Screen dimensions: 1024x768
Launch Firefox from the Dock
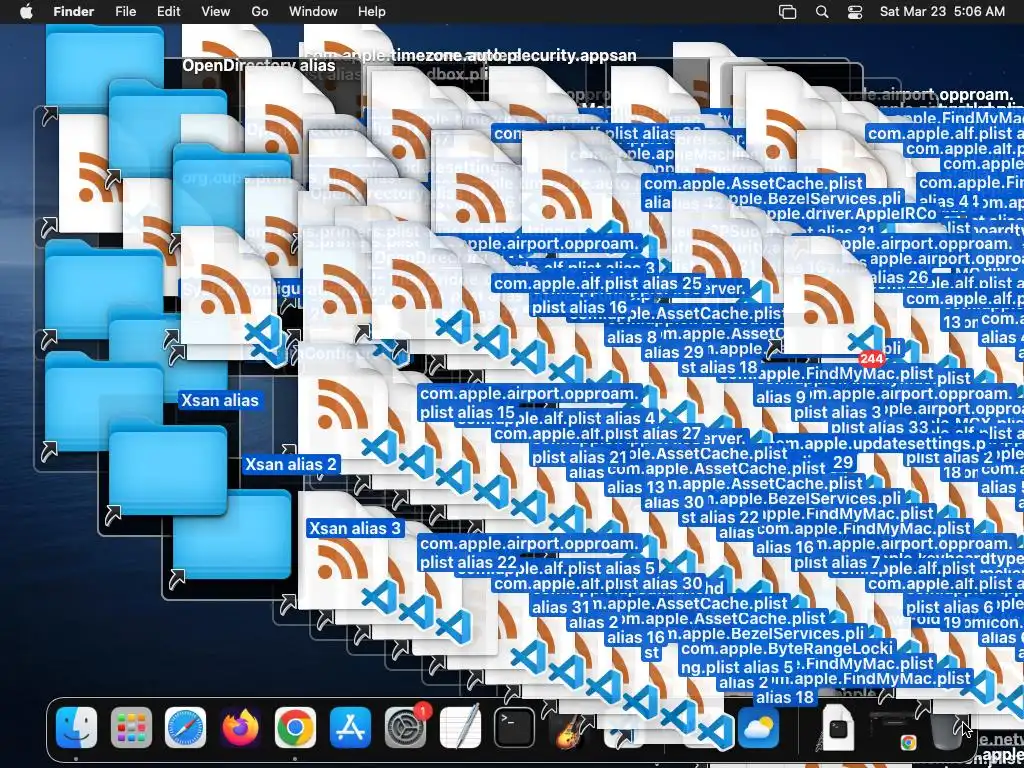pos(240,727)
